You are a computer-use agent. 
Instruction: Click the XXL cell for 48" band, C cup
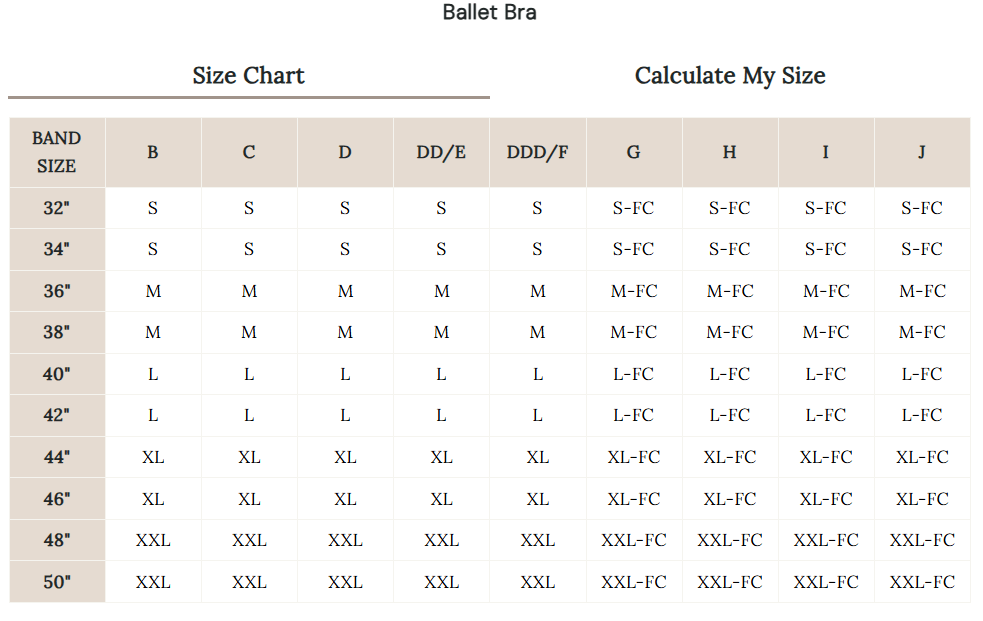[x=249, y=540]
